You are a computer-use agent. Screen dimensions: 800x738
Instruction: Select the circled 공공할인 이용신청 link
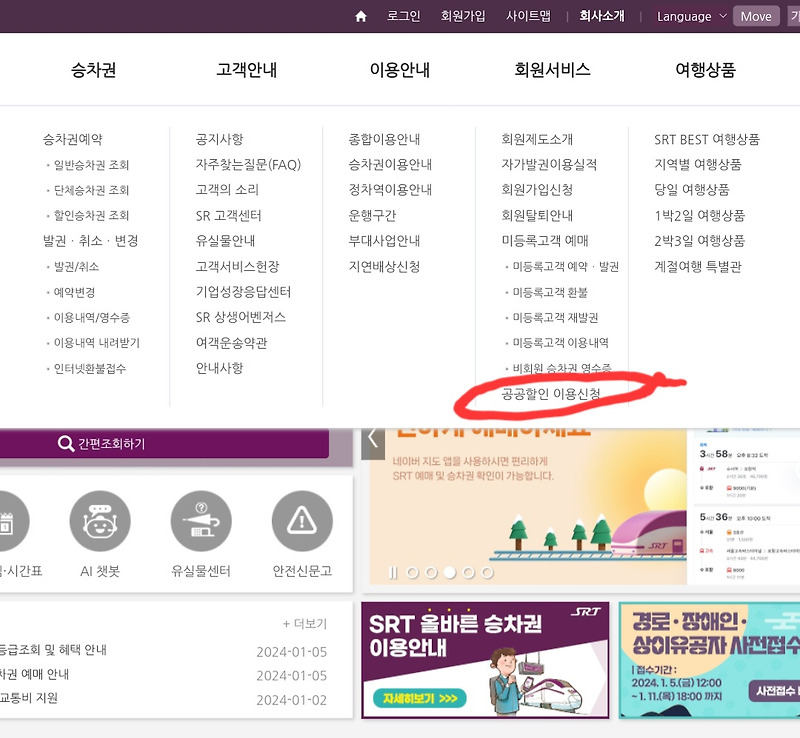(548, 394)
